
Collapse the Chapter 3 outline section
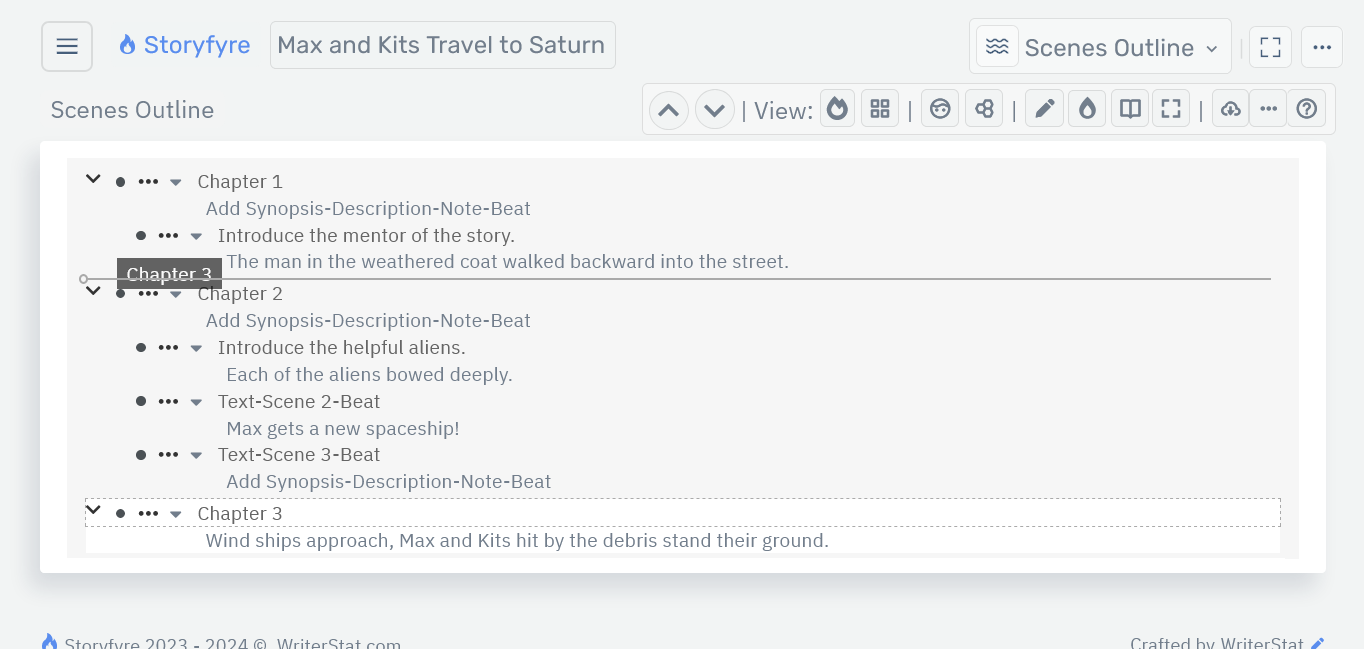(93, 511)
